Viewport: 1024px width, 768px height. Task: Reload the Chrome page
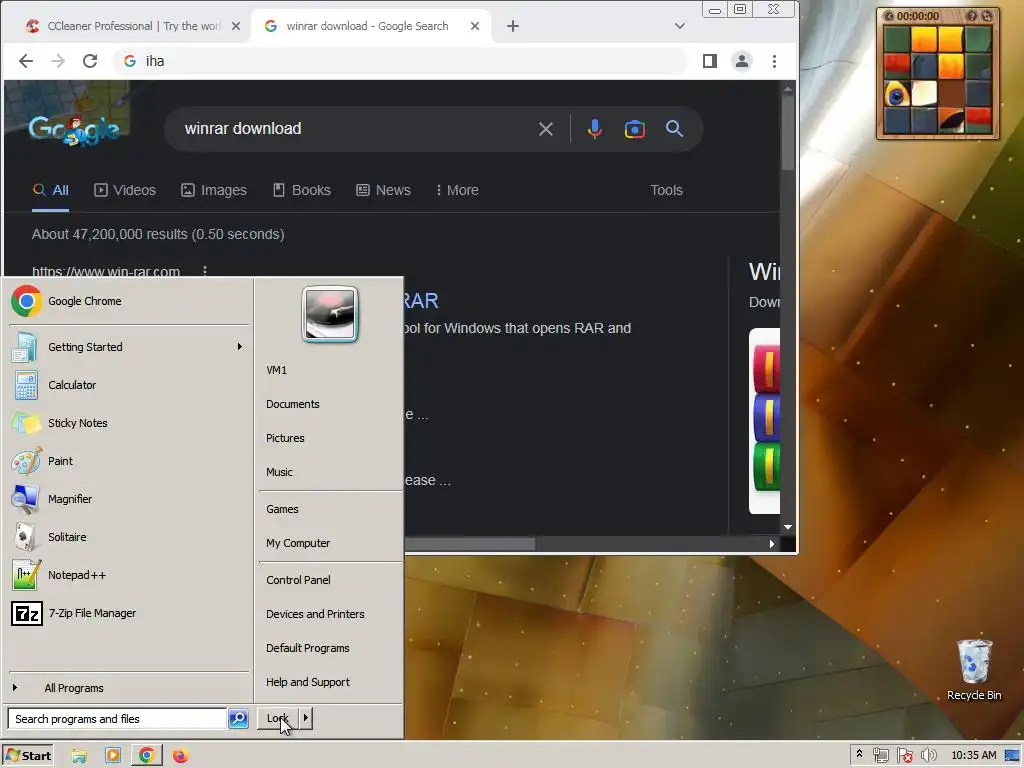[89, 61]
